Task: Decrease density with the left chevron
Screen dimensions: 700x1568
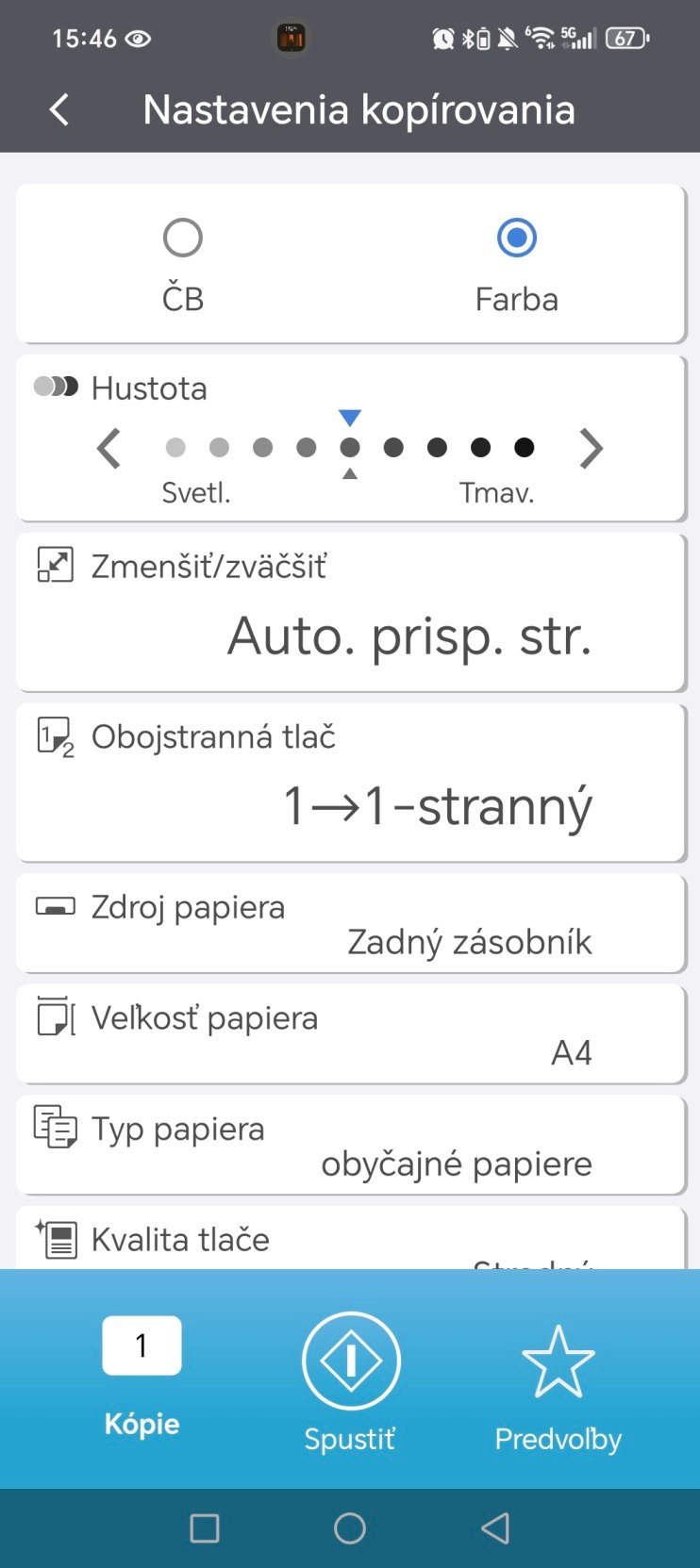Action: click(109, 448)
